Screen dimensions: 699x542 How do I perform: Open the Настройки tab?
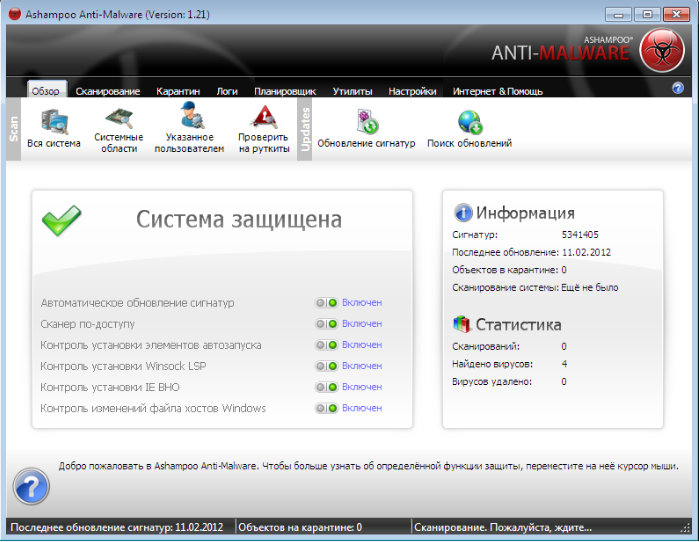(x=412, y=91)
